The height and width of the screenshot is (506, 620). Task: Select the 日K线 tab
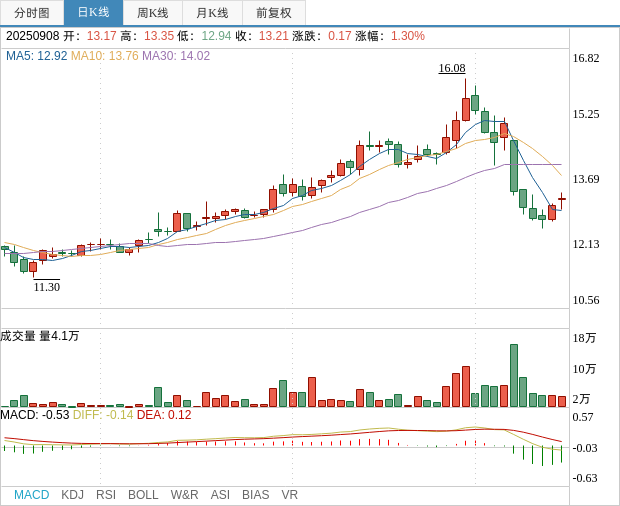93,13
